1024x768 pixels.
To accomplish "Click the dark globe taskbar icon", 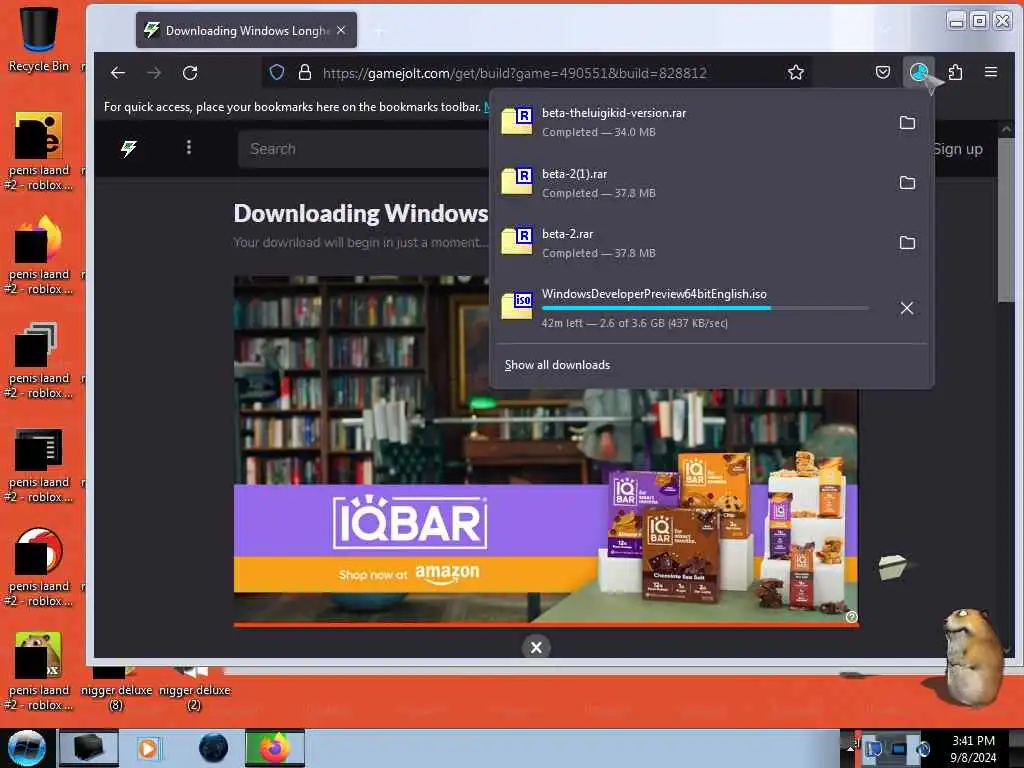I will [x=214, y=748].
